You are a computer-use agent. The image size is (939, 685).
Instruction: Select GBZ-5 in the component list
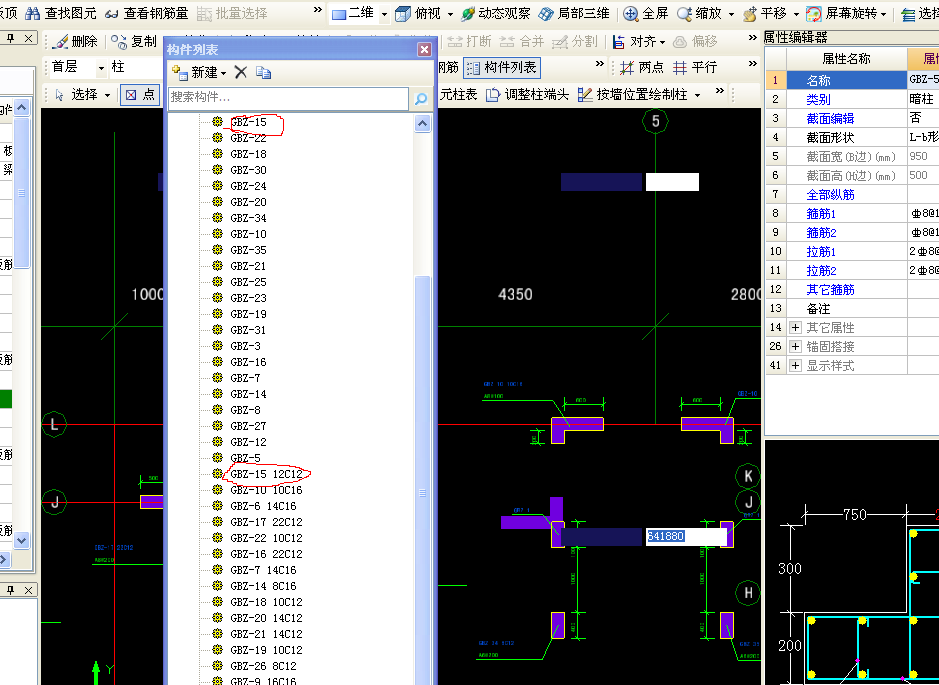(245, 458)
